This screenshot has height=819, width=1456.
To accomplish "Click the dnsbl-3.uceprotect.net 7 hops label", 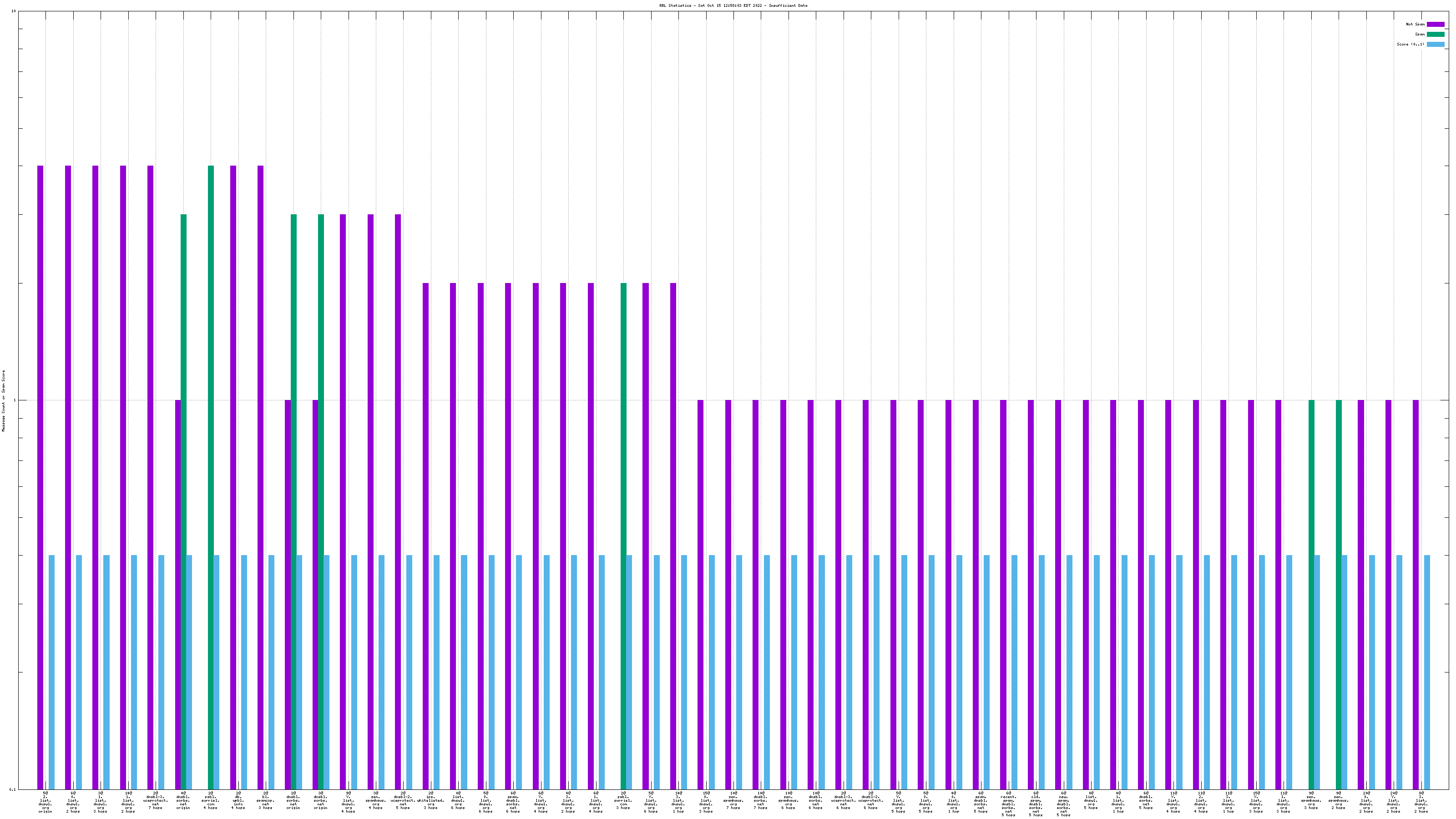I will coord(156,800).
